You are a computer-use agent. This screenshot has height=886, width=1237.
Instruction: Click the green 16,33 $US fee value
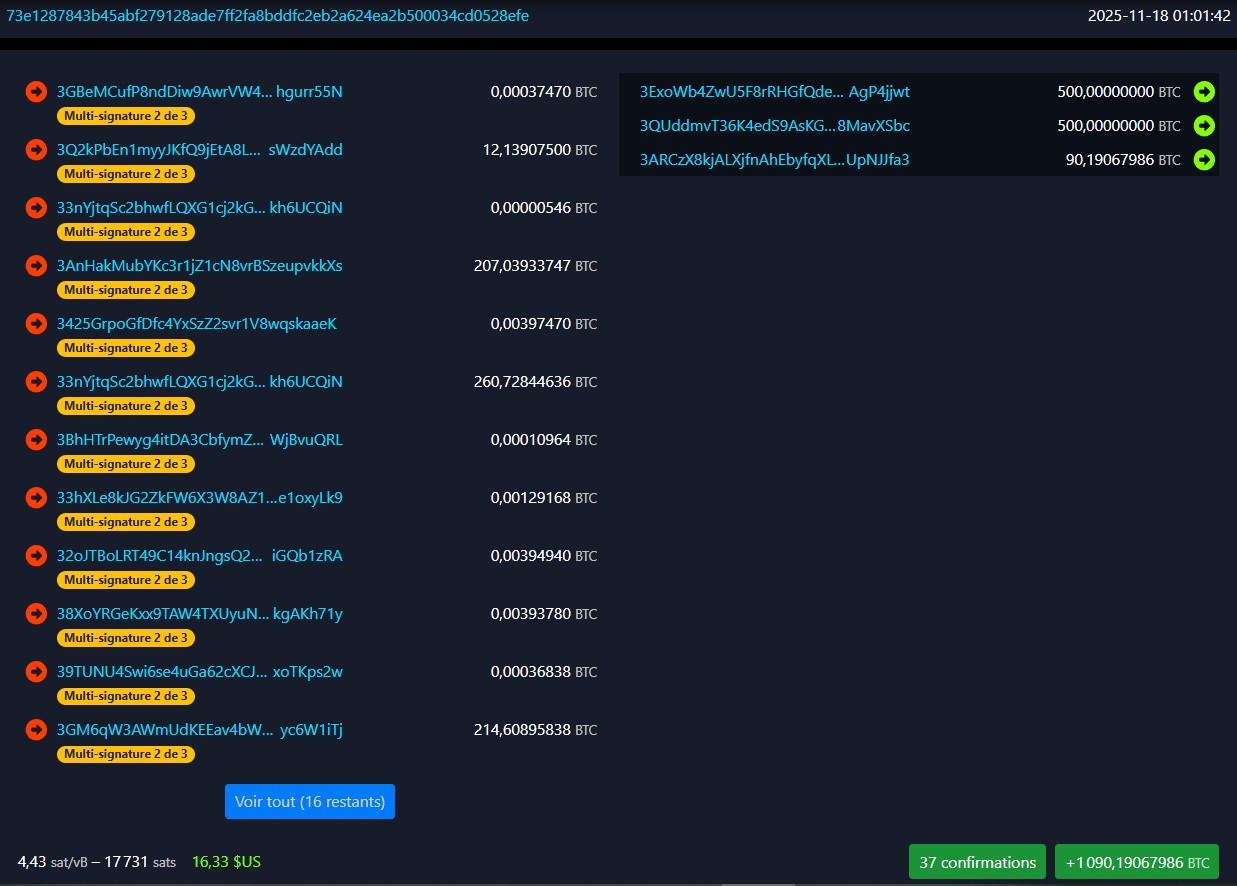tap(226, 861)
